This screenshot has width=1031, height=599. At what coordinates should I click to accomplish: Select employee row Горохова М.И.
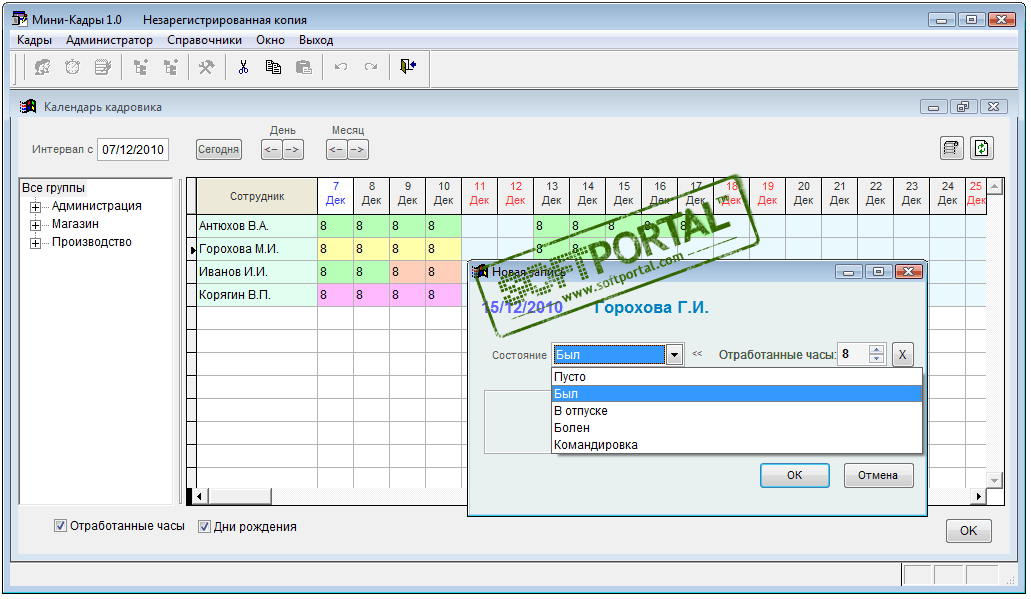(x=257, y=249)
